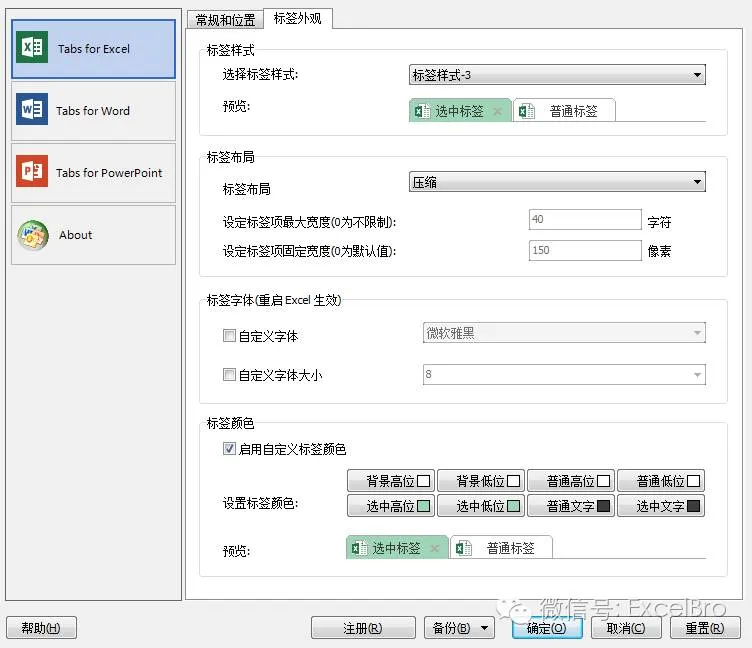The height and width of the screenshot is (648, 752).
Task: Switch to the 常规和位置 tab
Action: tap(225, 20)
